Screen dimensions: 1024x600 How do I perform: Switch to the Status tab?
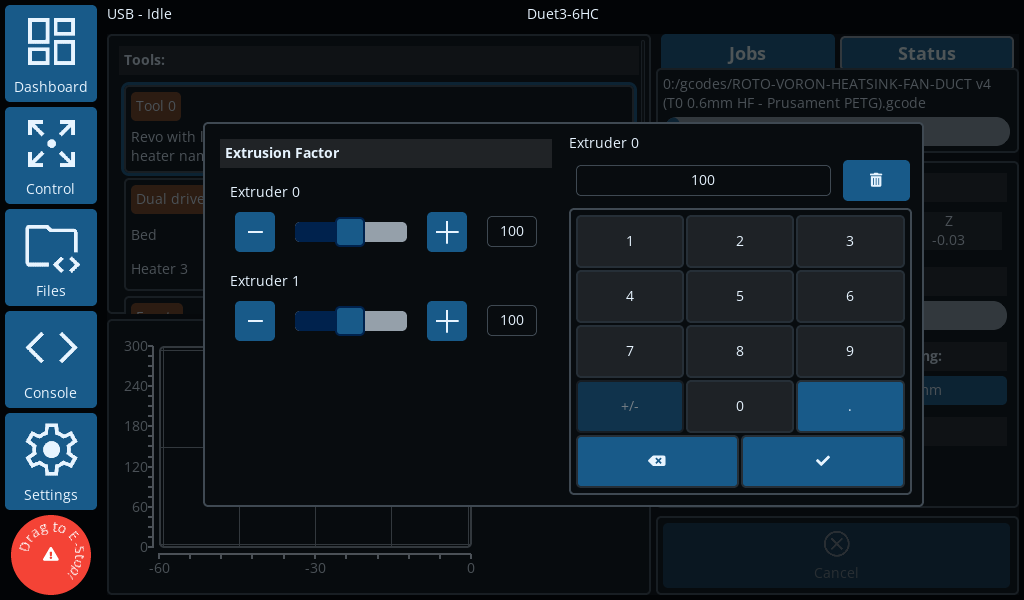coord(926,54)
